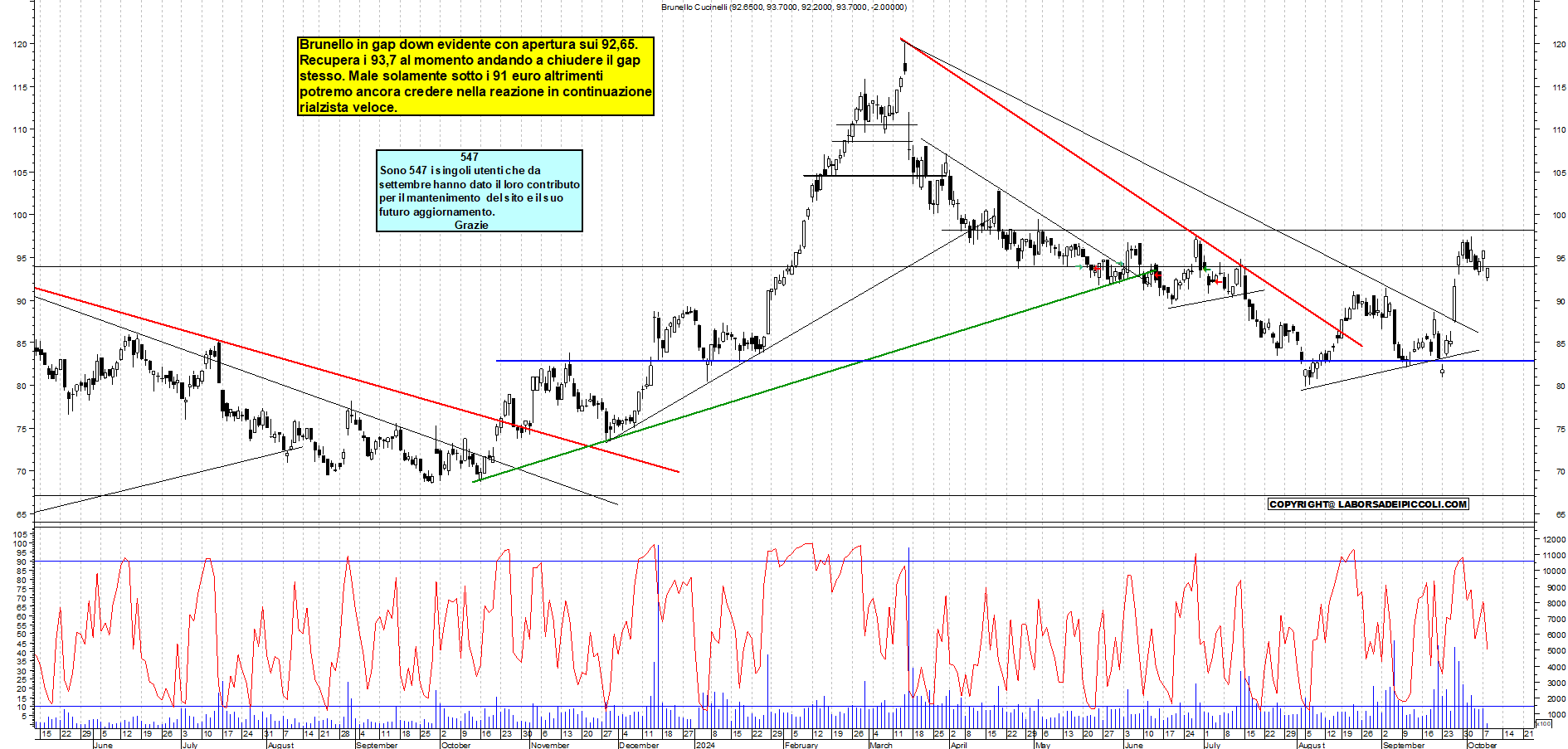This screenshot has width=1568, height=749.
Task: Click the 2000 volume scale value
Action: (1556, 698)
